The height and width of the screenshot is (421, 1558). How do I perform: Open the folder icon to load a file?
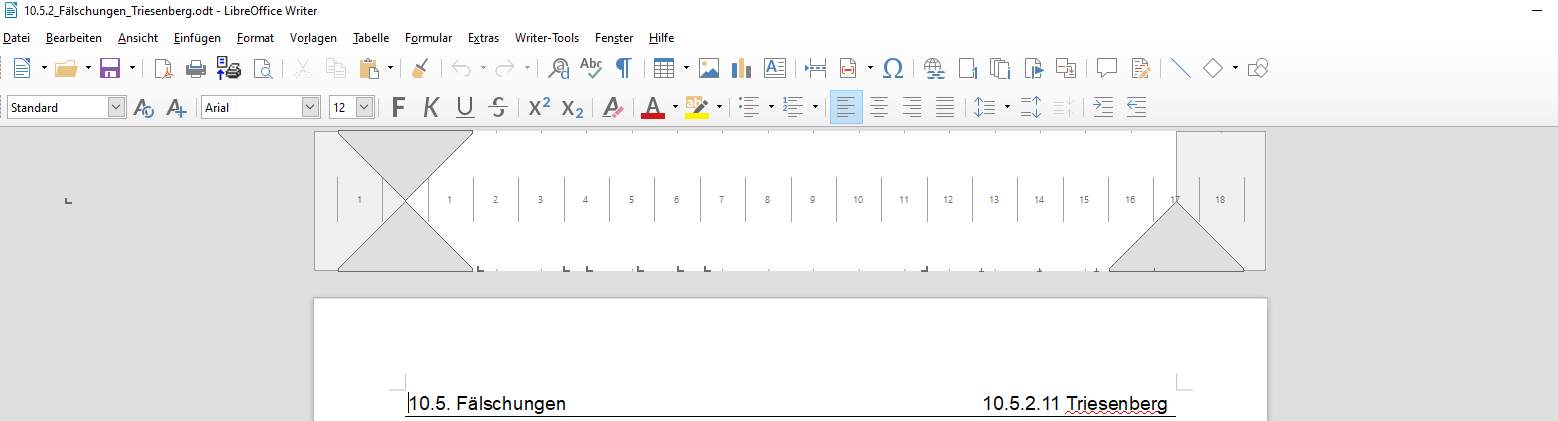coord(66,68)
